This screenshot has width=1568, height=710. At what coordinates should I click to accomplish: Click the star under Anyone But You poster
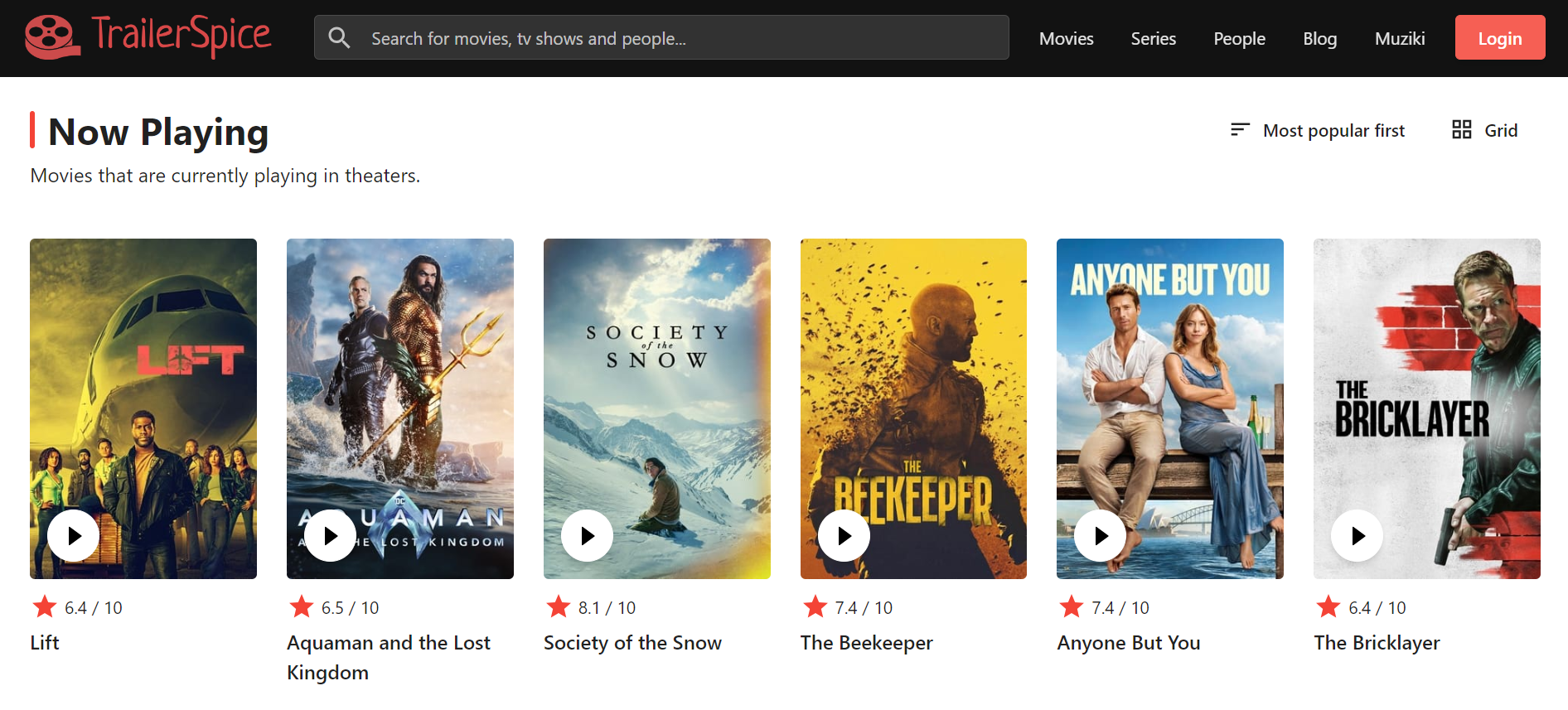coord(1072,606)
